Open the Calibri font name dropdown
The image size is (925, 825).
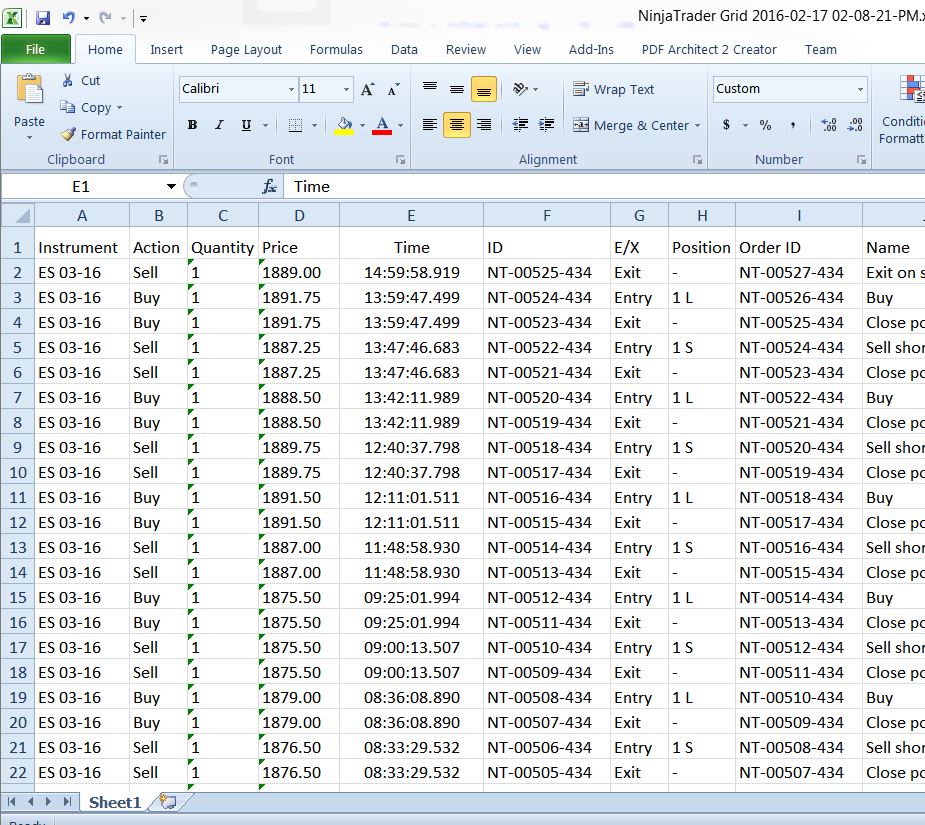pos(291,89)
